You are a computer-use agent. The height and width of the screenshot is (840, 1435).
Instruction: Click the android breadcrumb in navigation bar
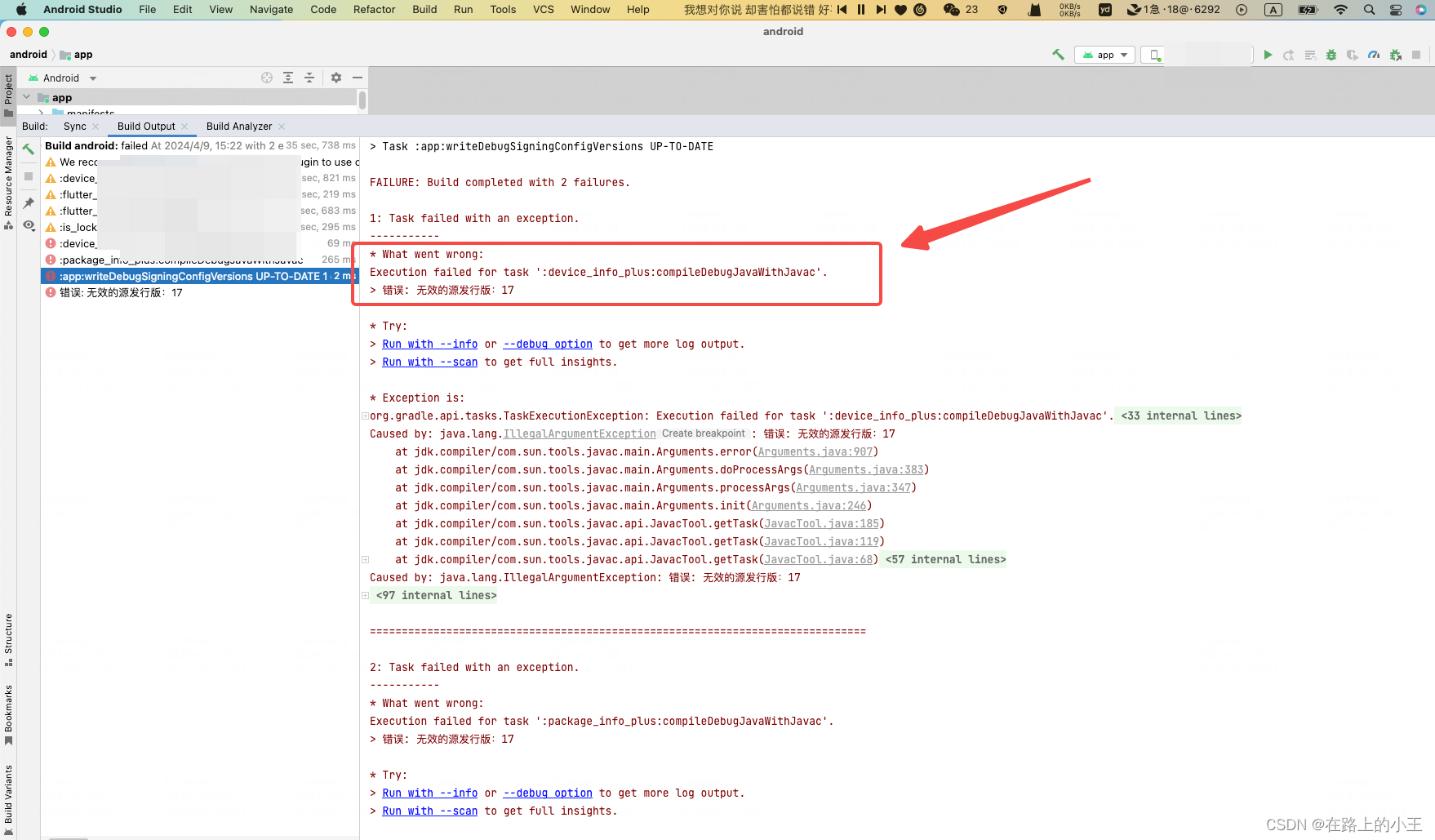(29, 55)
